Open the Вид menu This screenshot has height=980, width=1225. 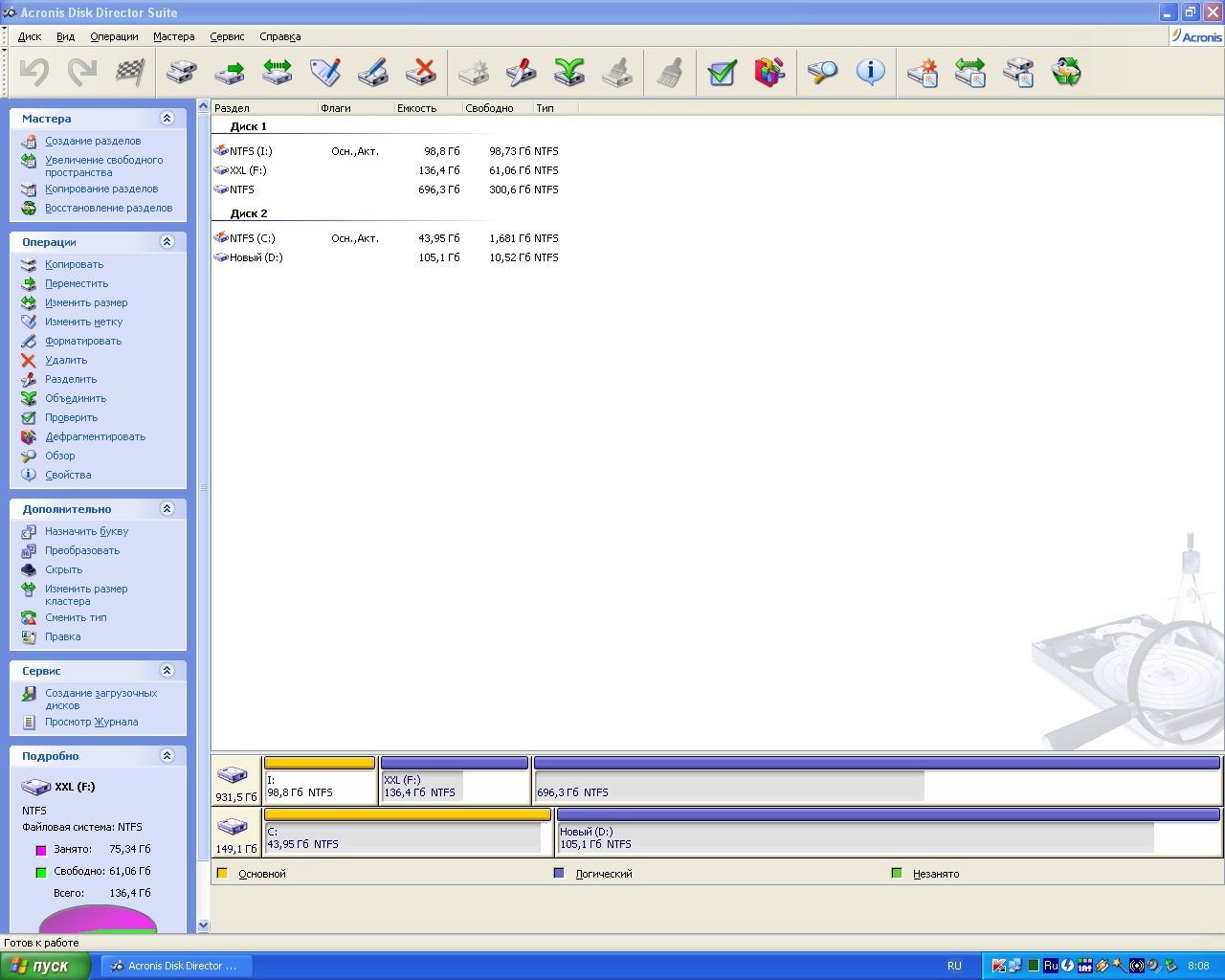point(65,36)
